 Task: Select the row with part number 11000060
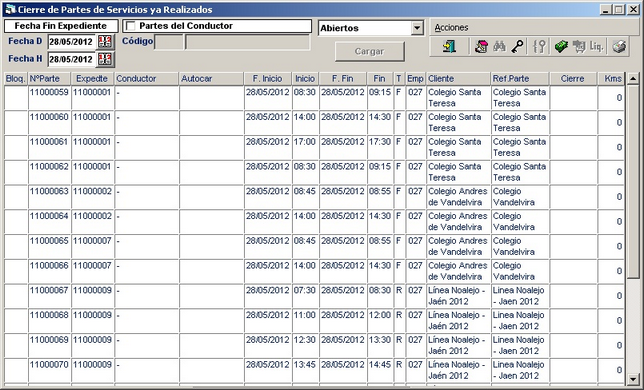click(x=314, y=123)
